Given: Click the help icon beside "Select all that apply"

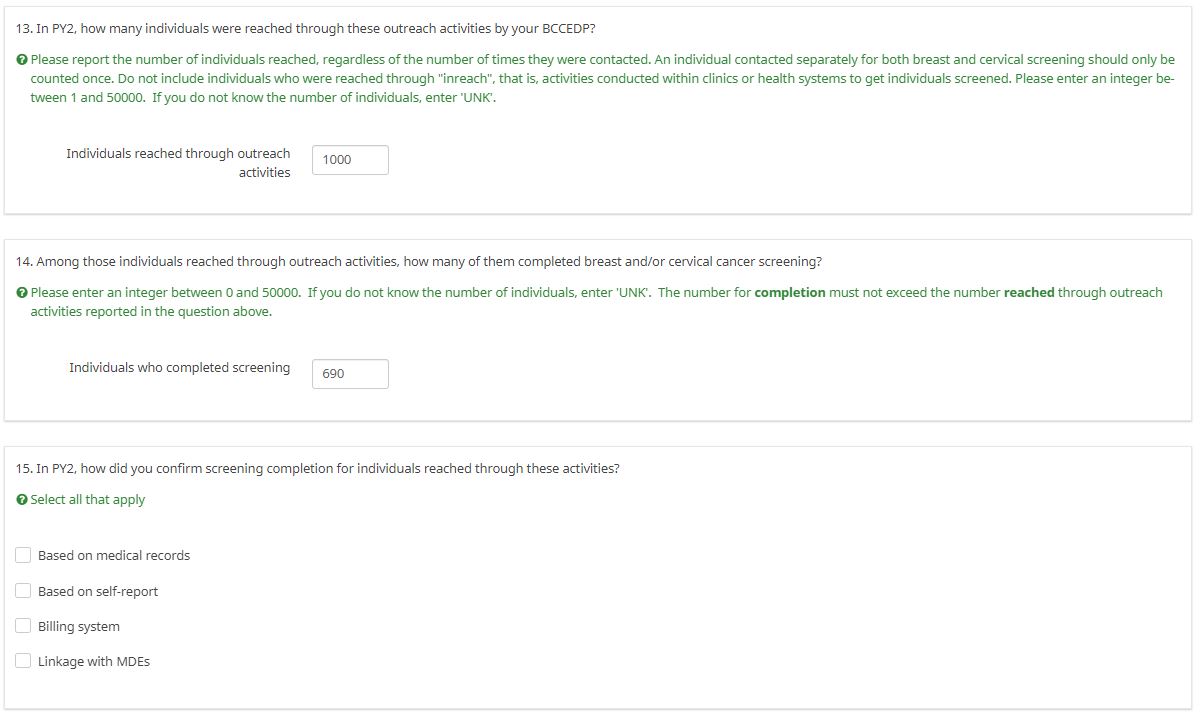Looking at the screenshot, I should coord(22,500).
